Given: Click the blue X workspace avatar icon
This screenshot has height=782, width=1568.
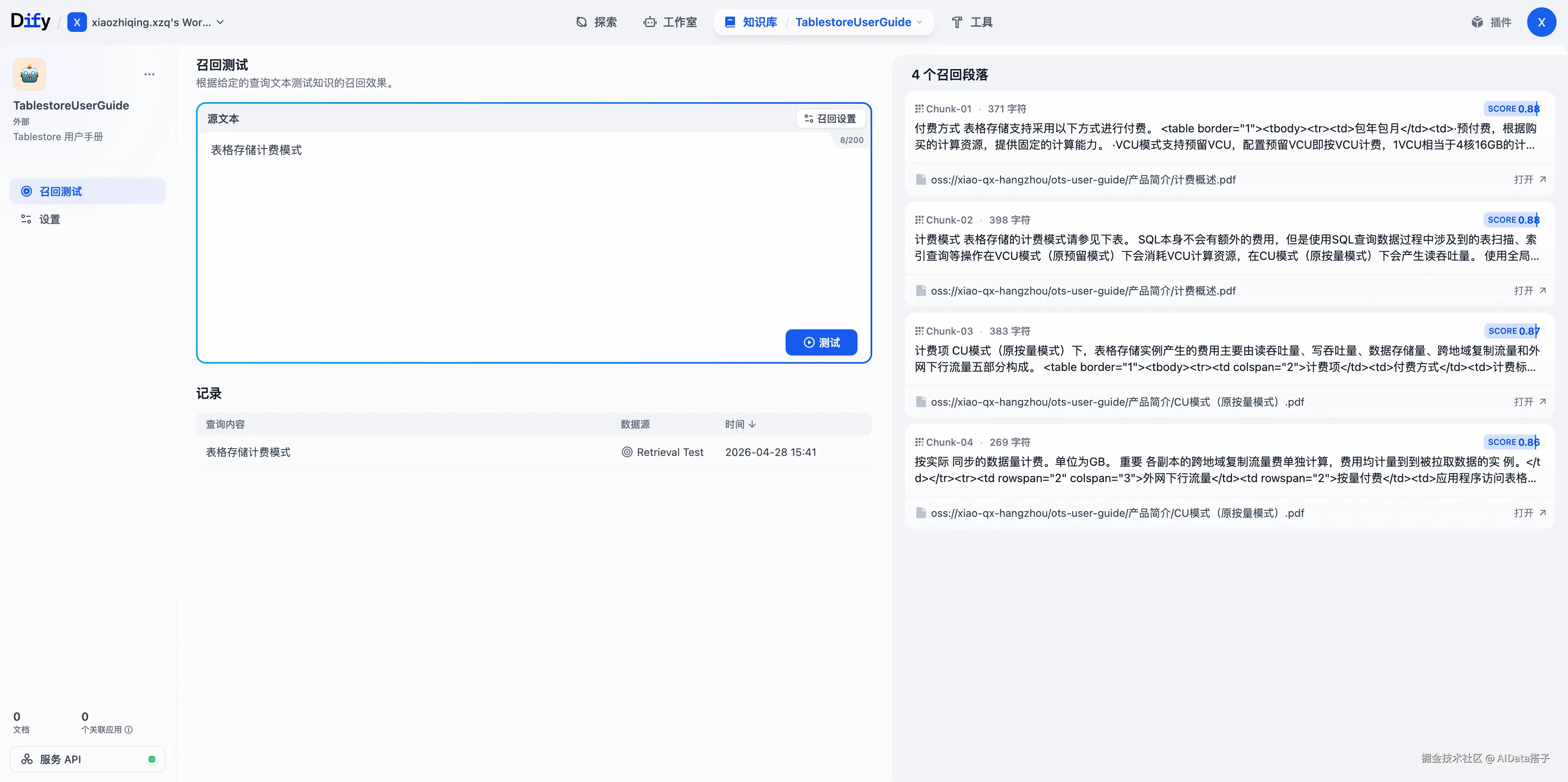Looking at the screenshot, I should (77, 22).
